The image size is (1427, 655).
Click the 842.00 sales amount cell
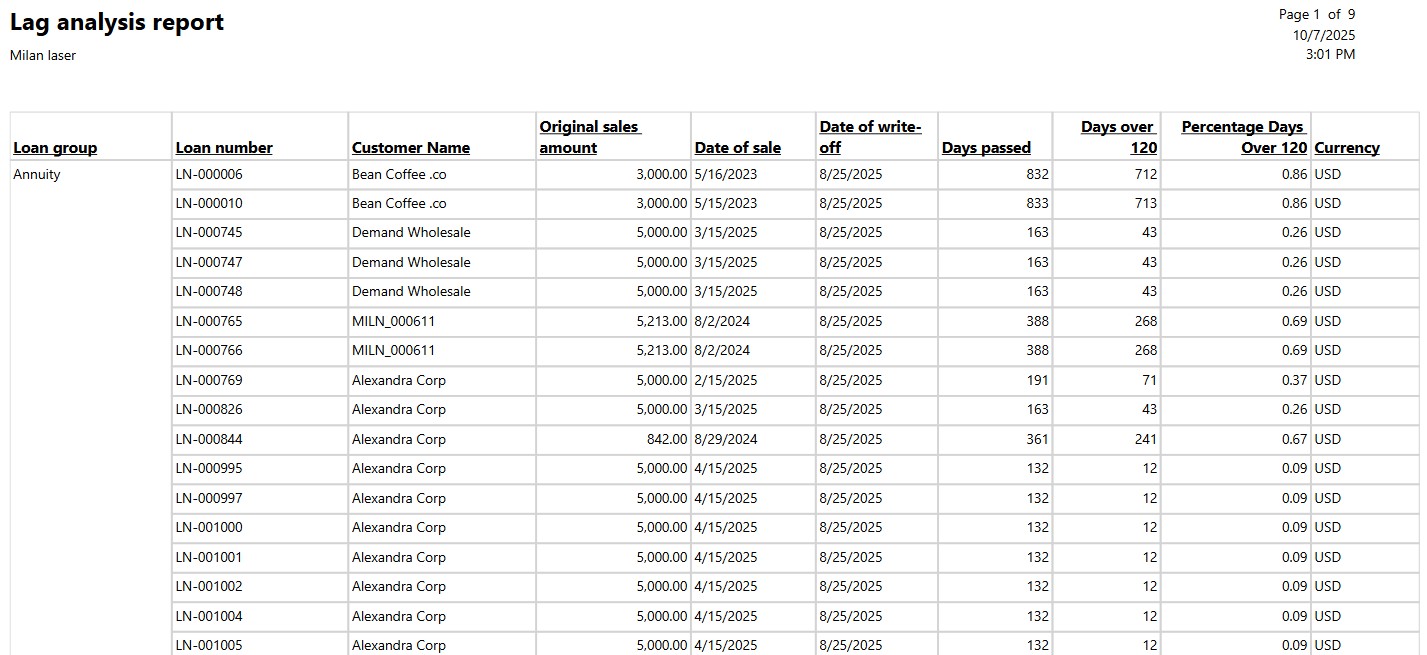click(x=666, y=439)
